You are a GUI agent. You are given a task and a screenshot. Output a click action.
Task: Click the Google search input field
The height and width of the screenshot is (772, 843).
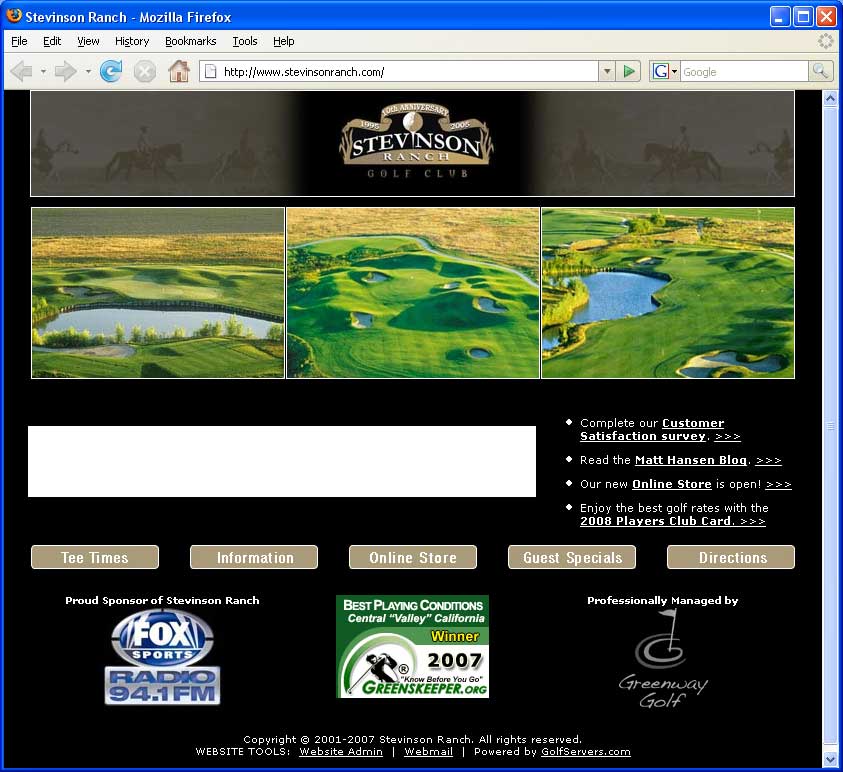744,71
